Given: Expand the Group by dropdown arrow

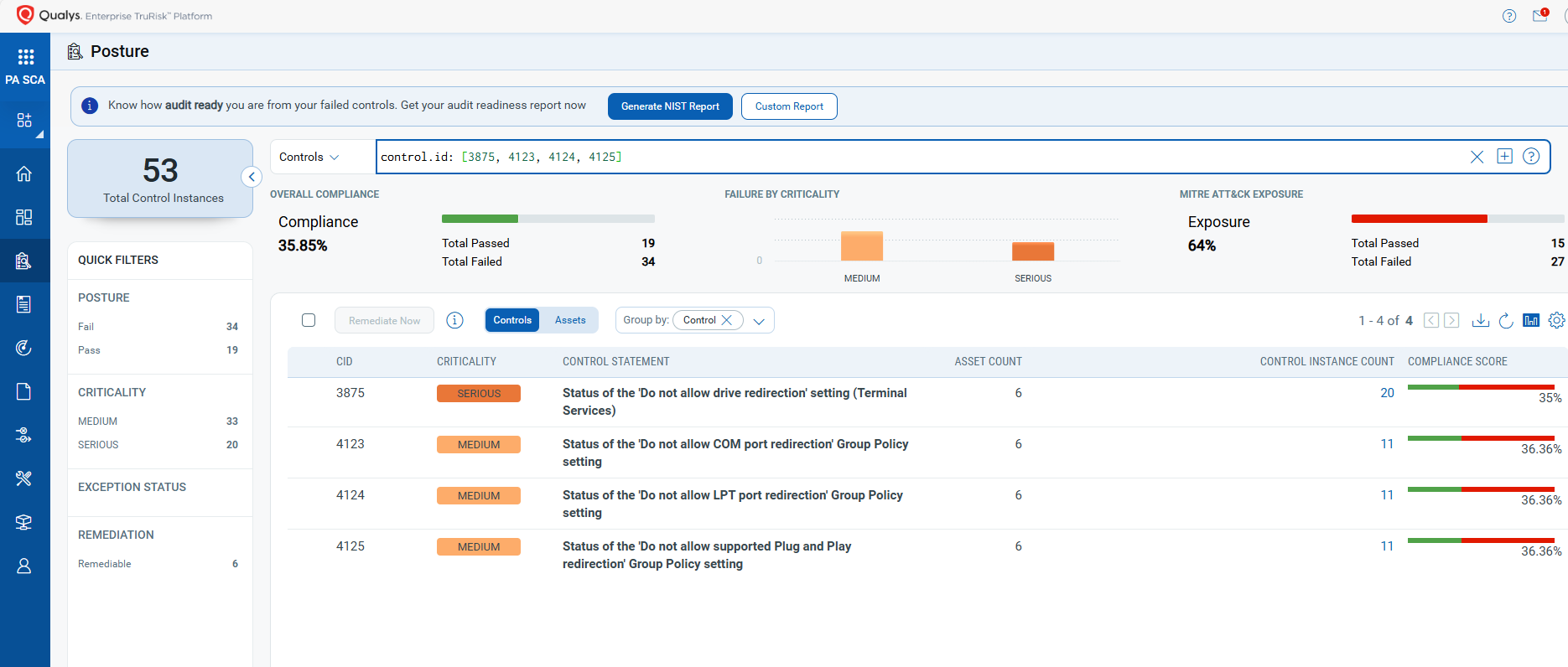Looking at the screenshot, I should click(759, 321).
